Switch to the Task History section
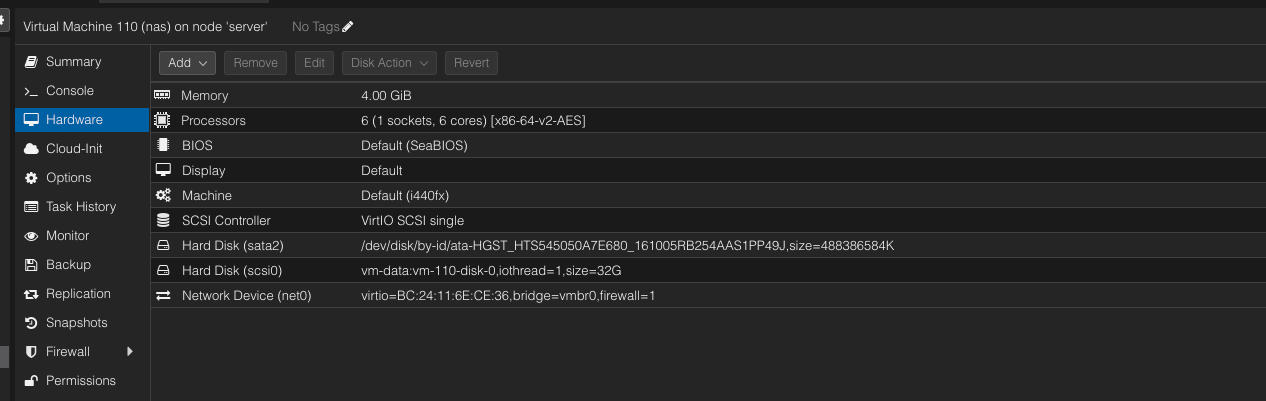Image resolution: width=1266 pixels, height=401 pixels. 80,207
